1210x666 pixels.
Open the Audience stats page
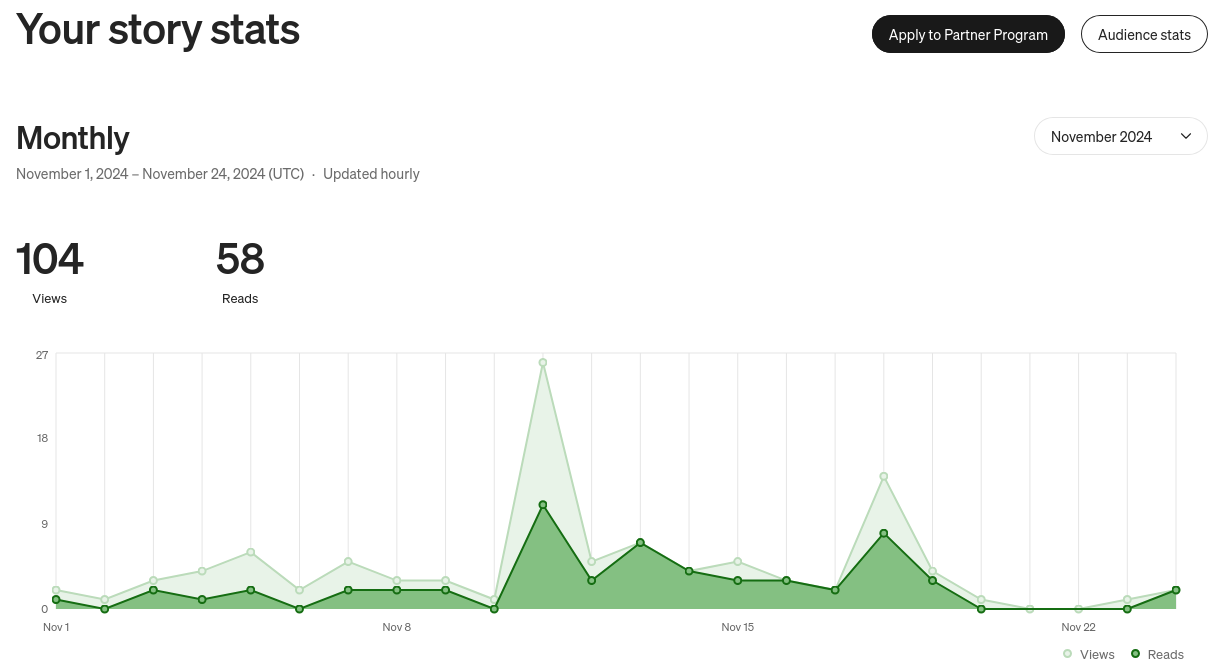(x=1144, y=34)
